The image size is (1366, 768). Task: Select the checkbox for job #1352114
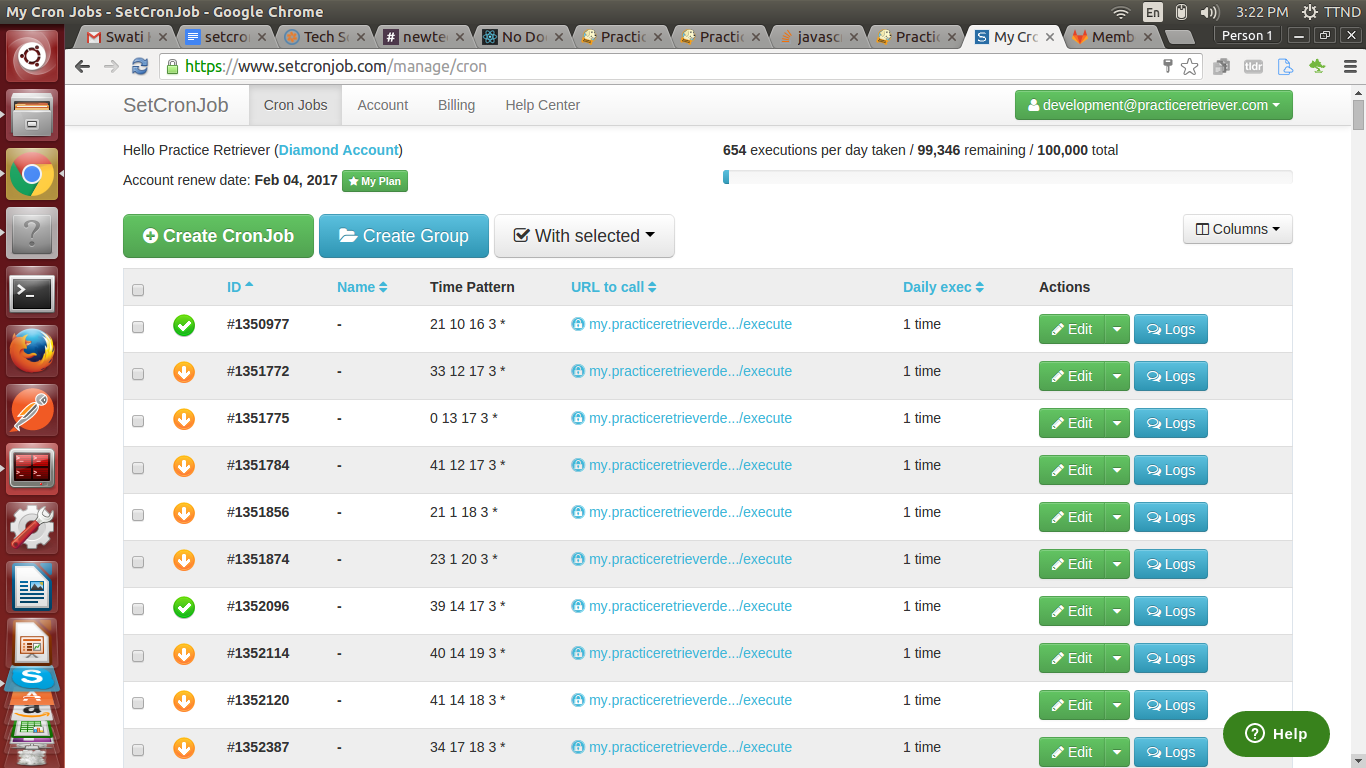[138, 655]
